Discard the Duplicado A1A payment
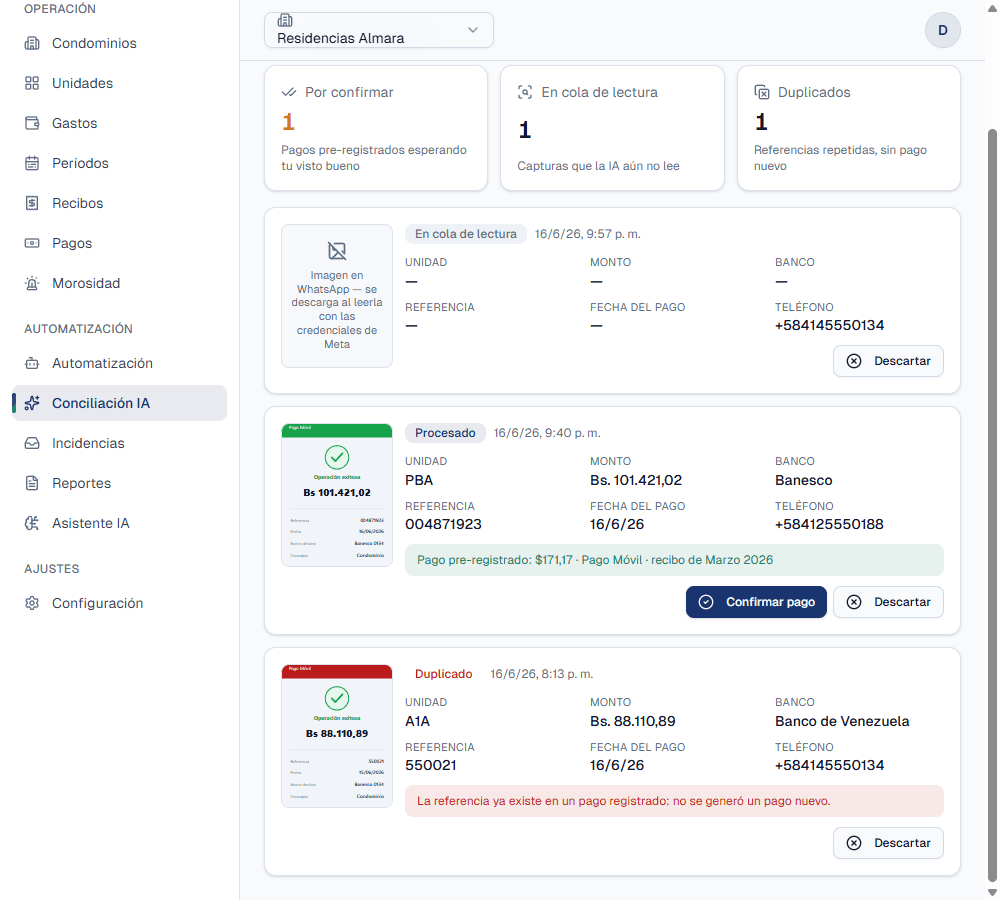This screenshot has height=900, width=1000. (x=888, y=843)
